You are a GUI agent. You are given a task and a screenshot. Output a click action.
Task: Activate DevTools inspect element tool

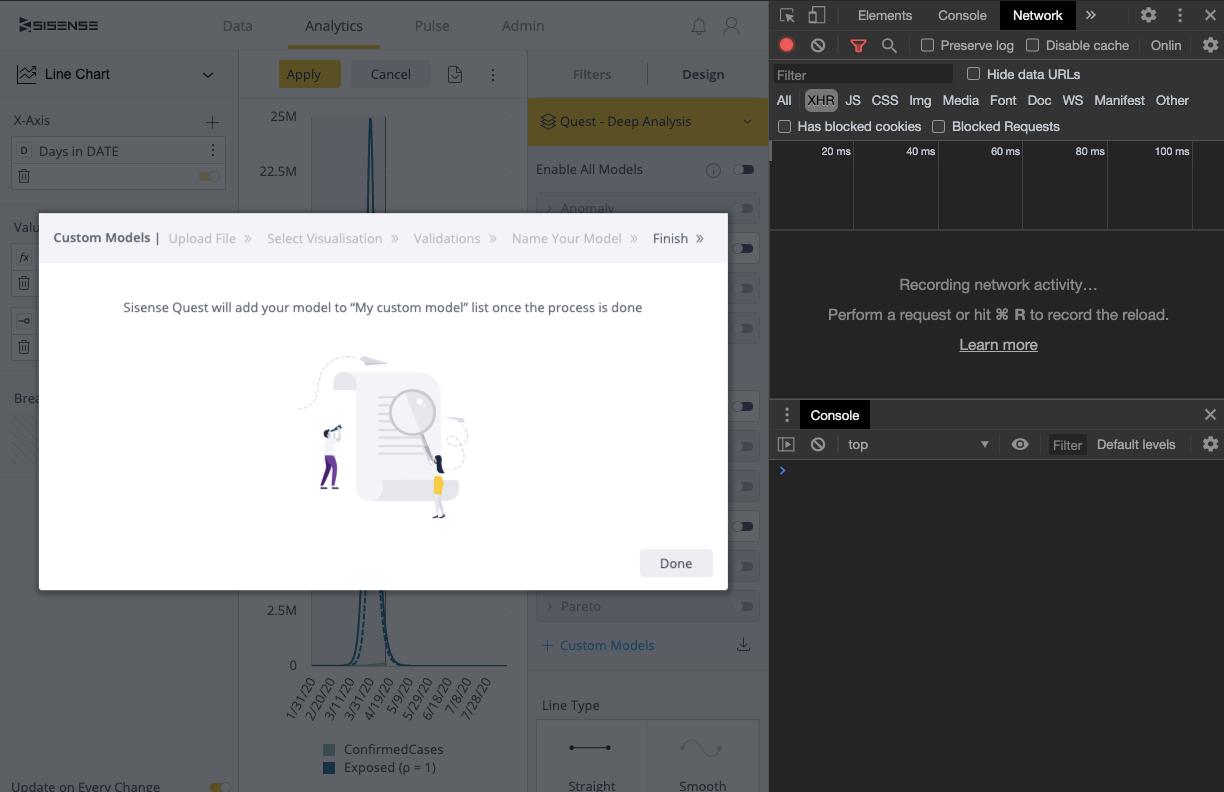[787, 15]
